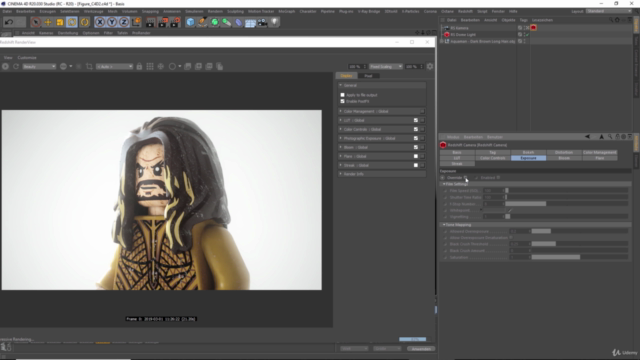640x360 pixels.
Task: Click the red Redshift camera tag
Action: click(x=533, y=28)
